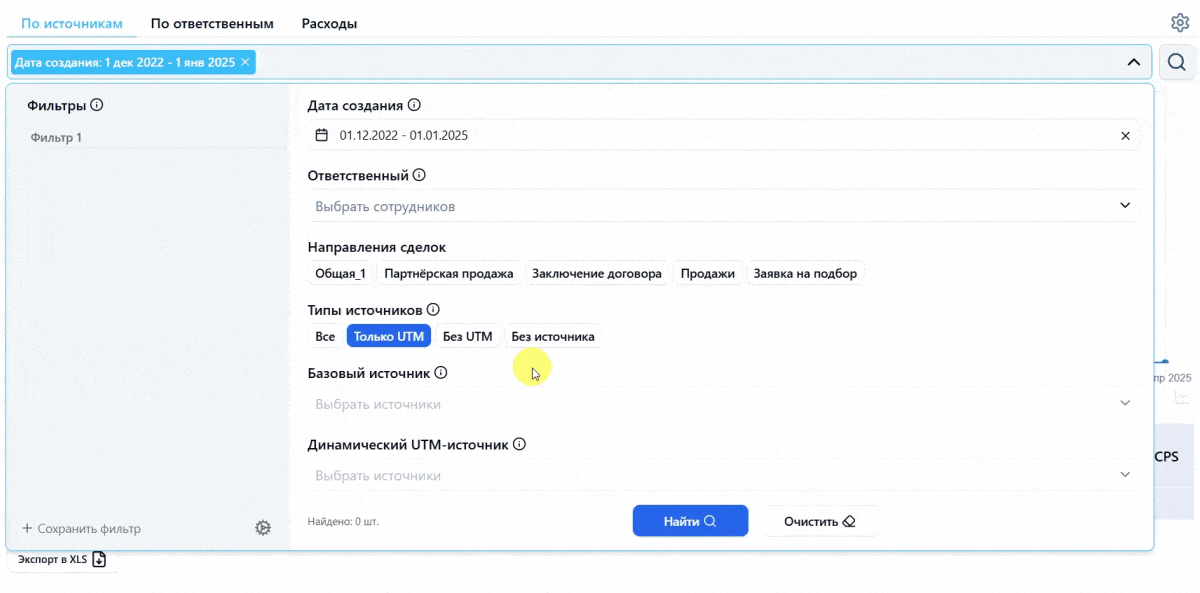Screen dimensions: 1200x593
Task: Open the Базовый источник dropdown
Action: [x=723, y=404]
